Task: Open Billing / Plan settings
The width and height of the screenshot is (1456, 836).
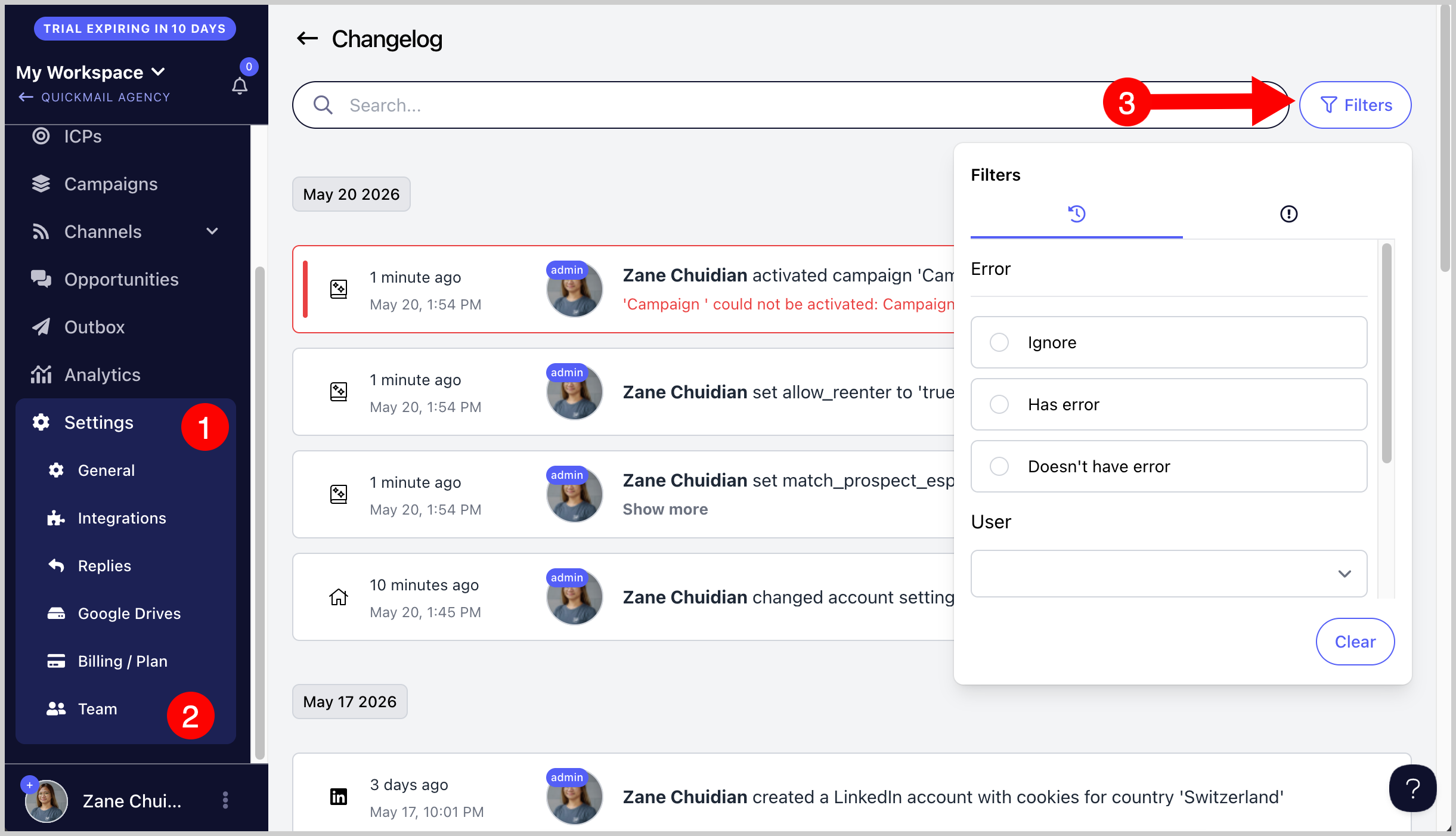Action: (x=122, y=661)
